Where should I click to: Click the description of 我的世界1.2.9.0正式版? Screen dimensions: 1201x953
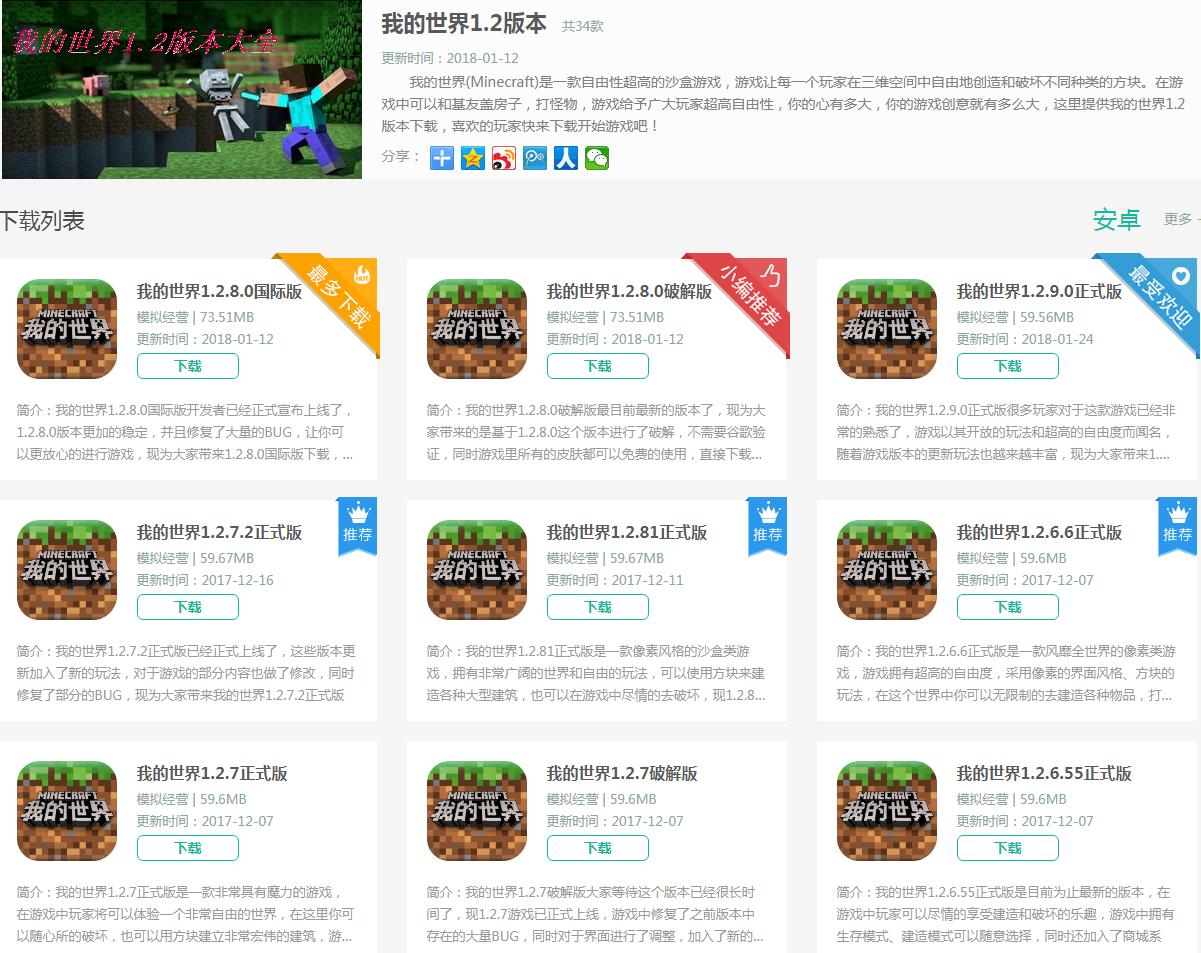tap(1006, 432)
